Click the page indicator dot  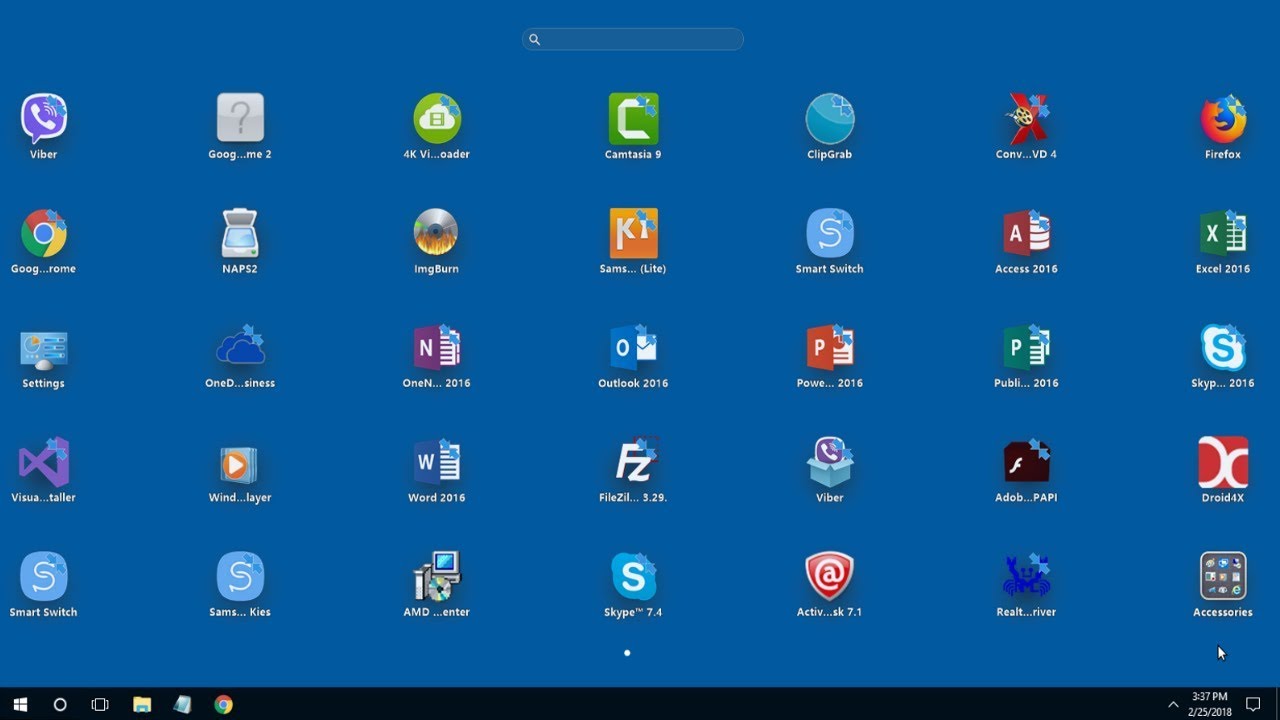click(x=627, y=653)
